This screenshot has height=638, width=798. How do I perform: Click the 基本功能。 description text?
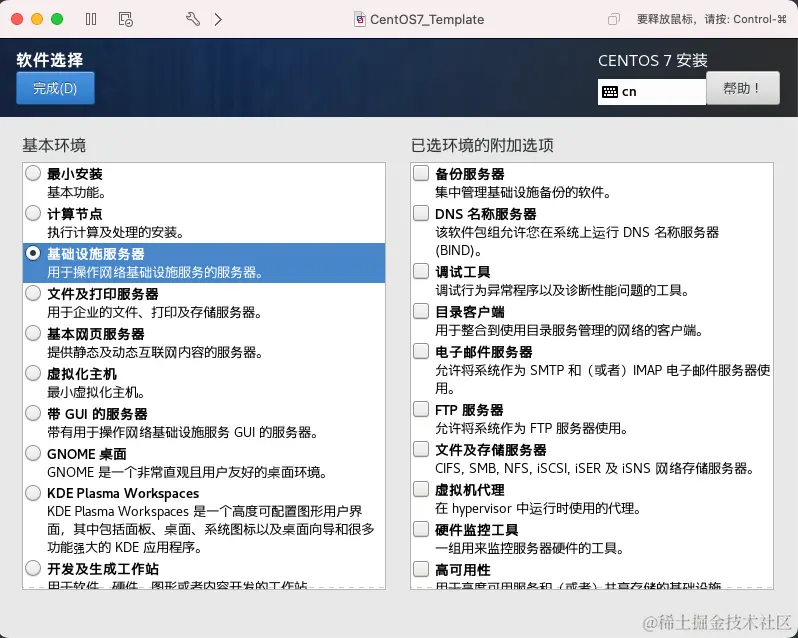pos(77,193)
